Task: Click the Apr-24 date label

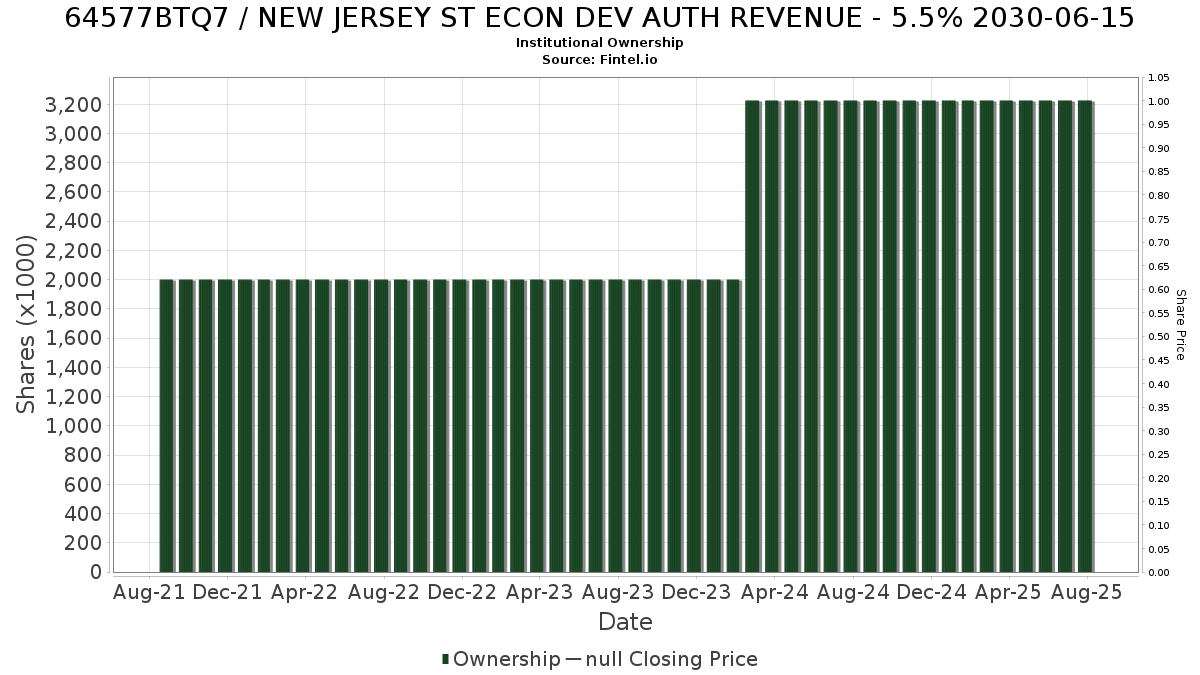Action: (774, 592)
